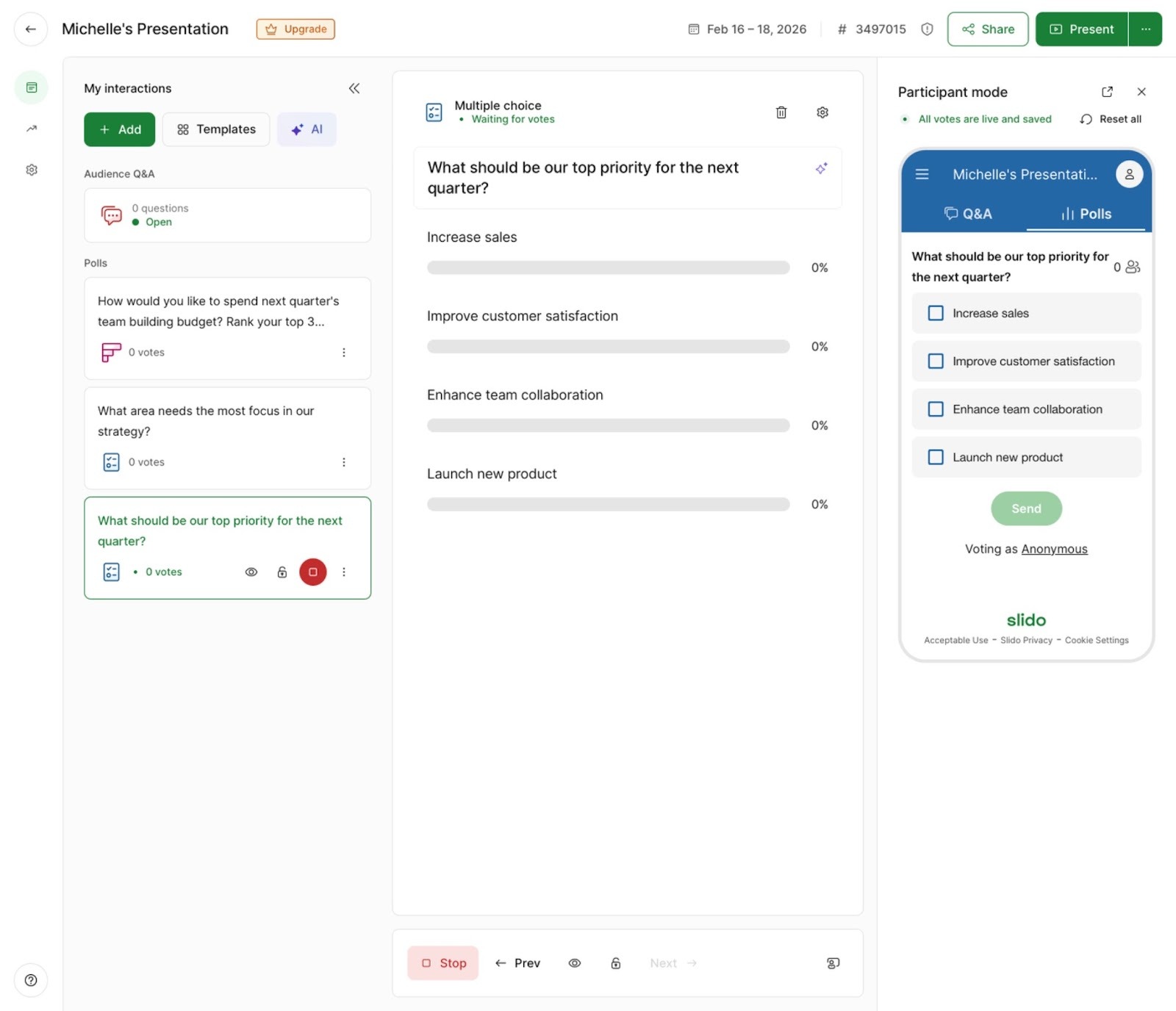Open Slido settings via the gear icon
The height and width of the screenshot is (1011, 1176).
tap(31, 169)
